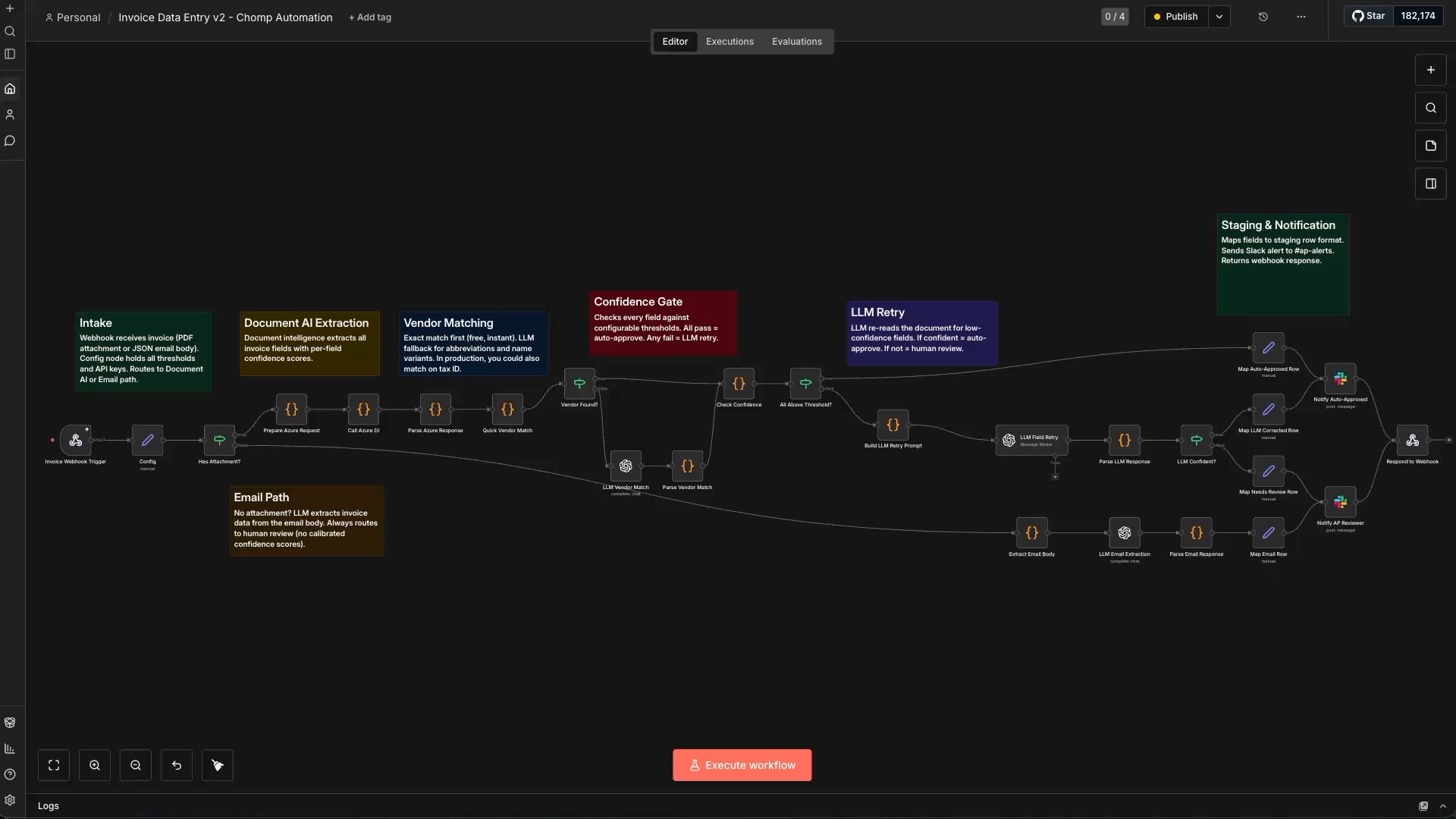Open the Publish dropdown arrow

(x=1219, y=16)
